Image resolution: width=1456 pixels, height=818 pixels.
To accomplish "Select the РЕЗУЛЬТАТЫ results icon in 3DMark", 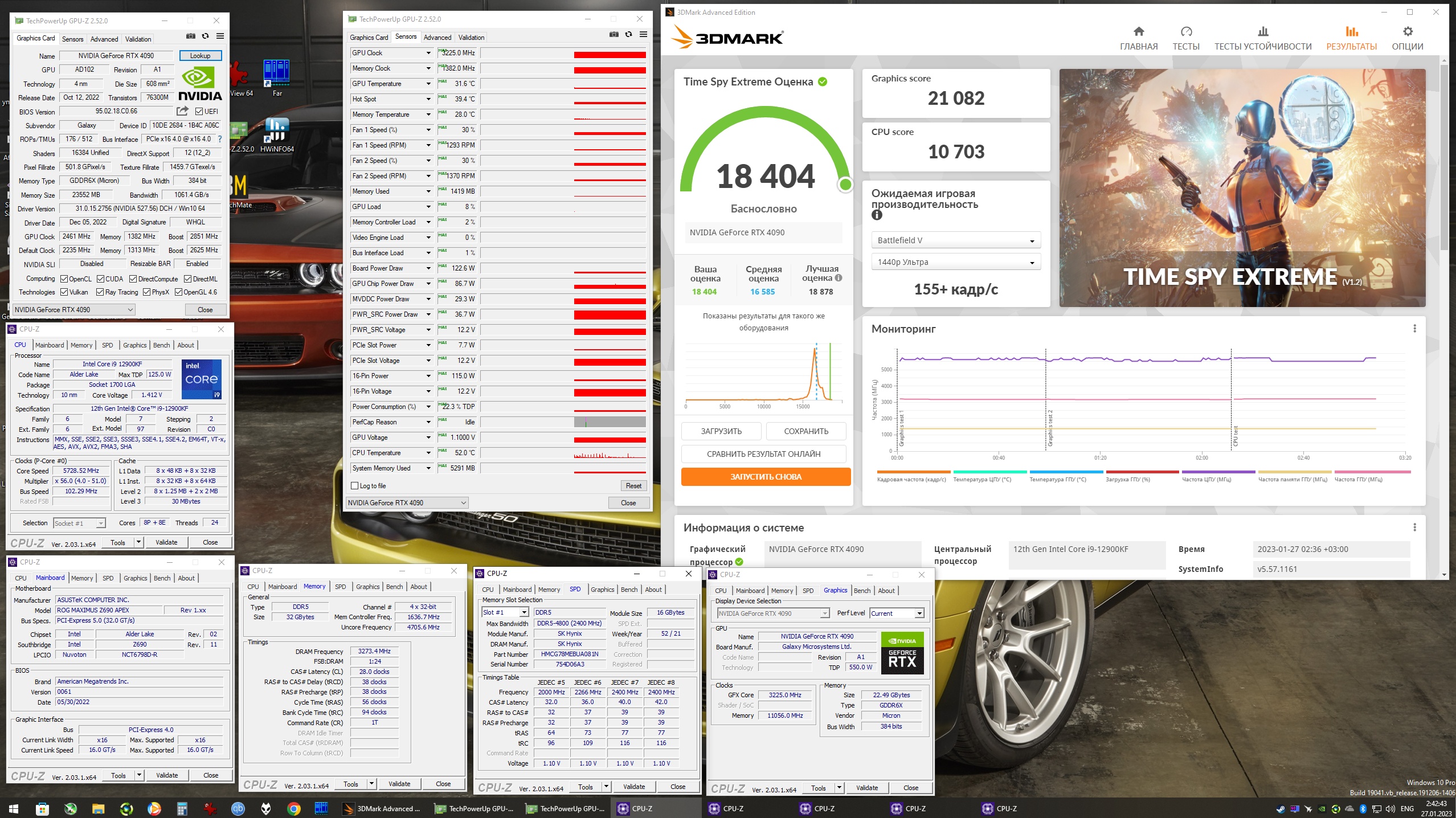I will click(1351, 32).
